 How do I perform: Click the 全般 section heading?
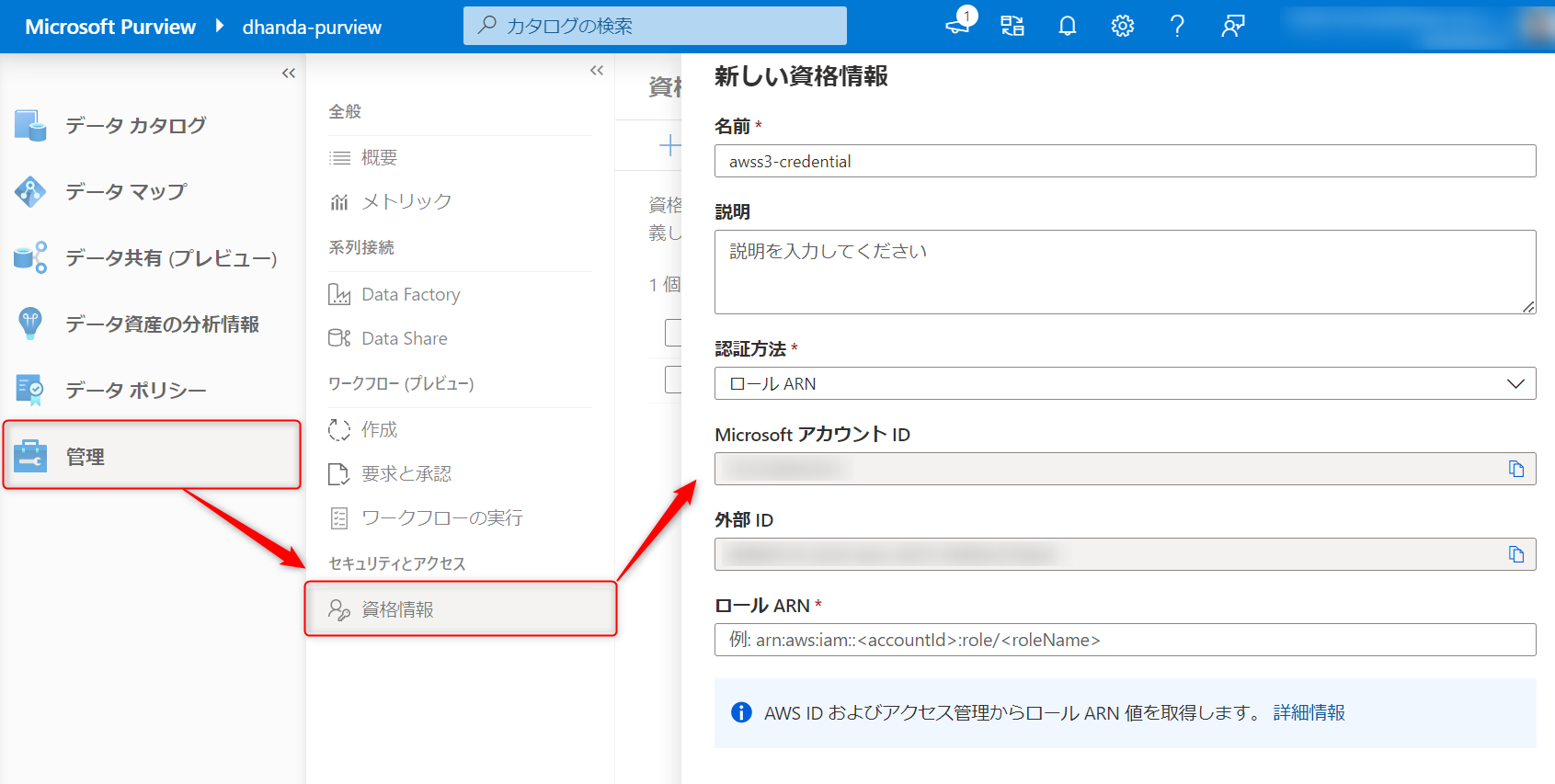pyautogui.click(x=345, y=111)
